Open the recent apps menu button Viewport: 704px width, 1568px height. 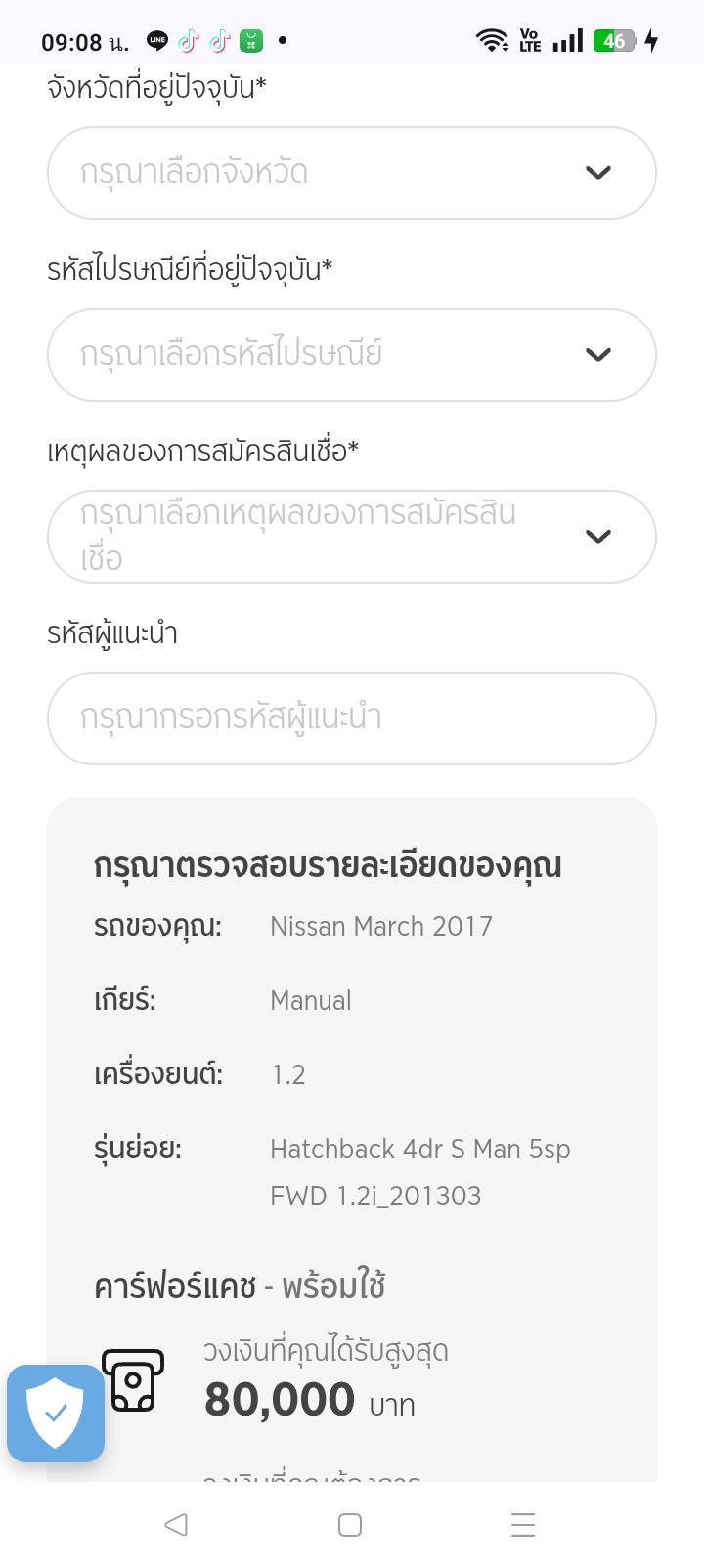coord(523,1525)
